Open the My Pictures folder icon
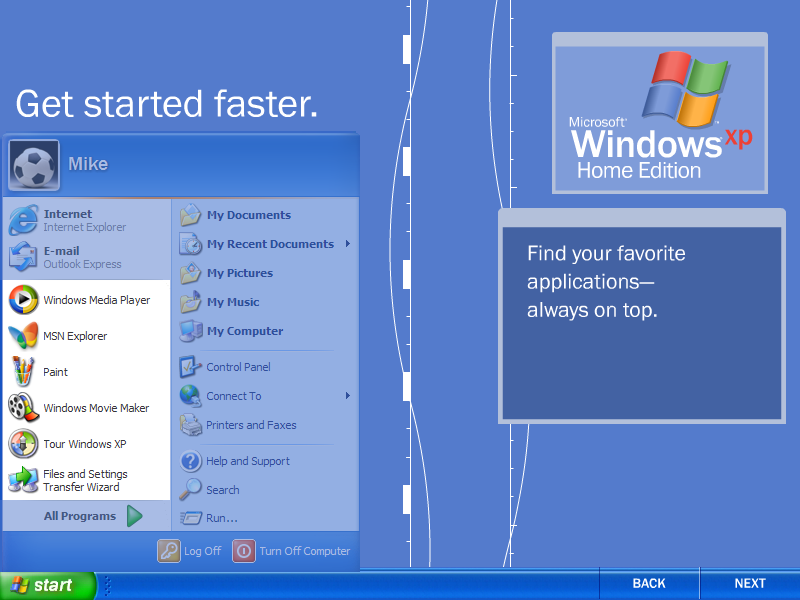The height and width of the screenshot is (600, 800). 190,273
